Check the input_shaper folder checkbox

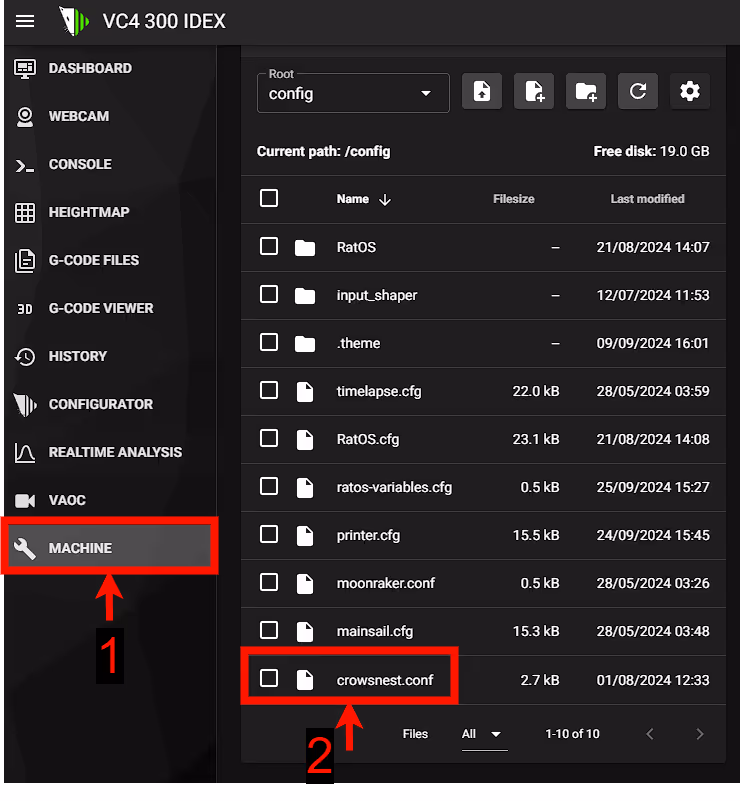point(269,294)
